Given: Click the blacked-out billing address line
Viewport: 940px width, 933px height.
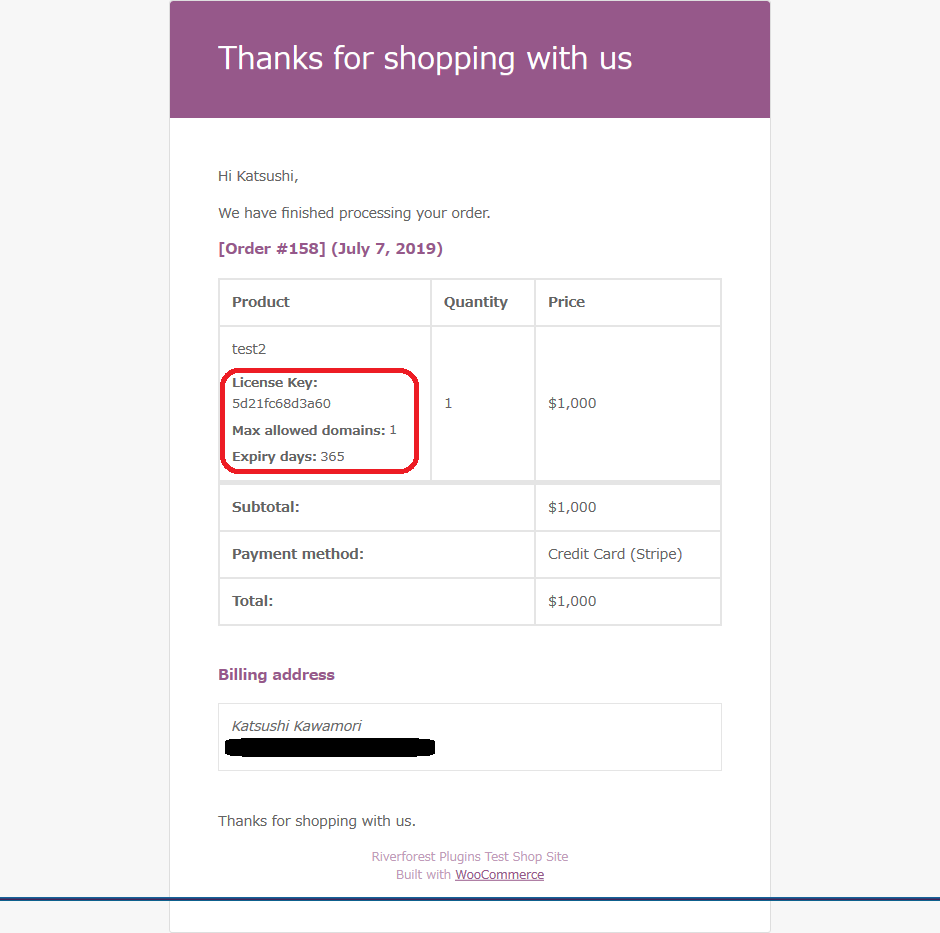Looking at the screenshot, I should (330, 747).
